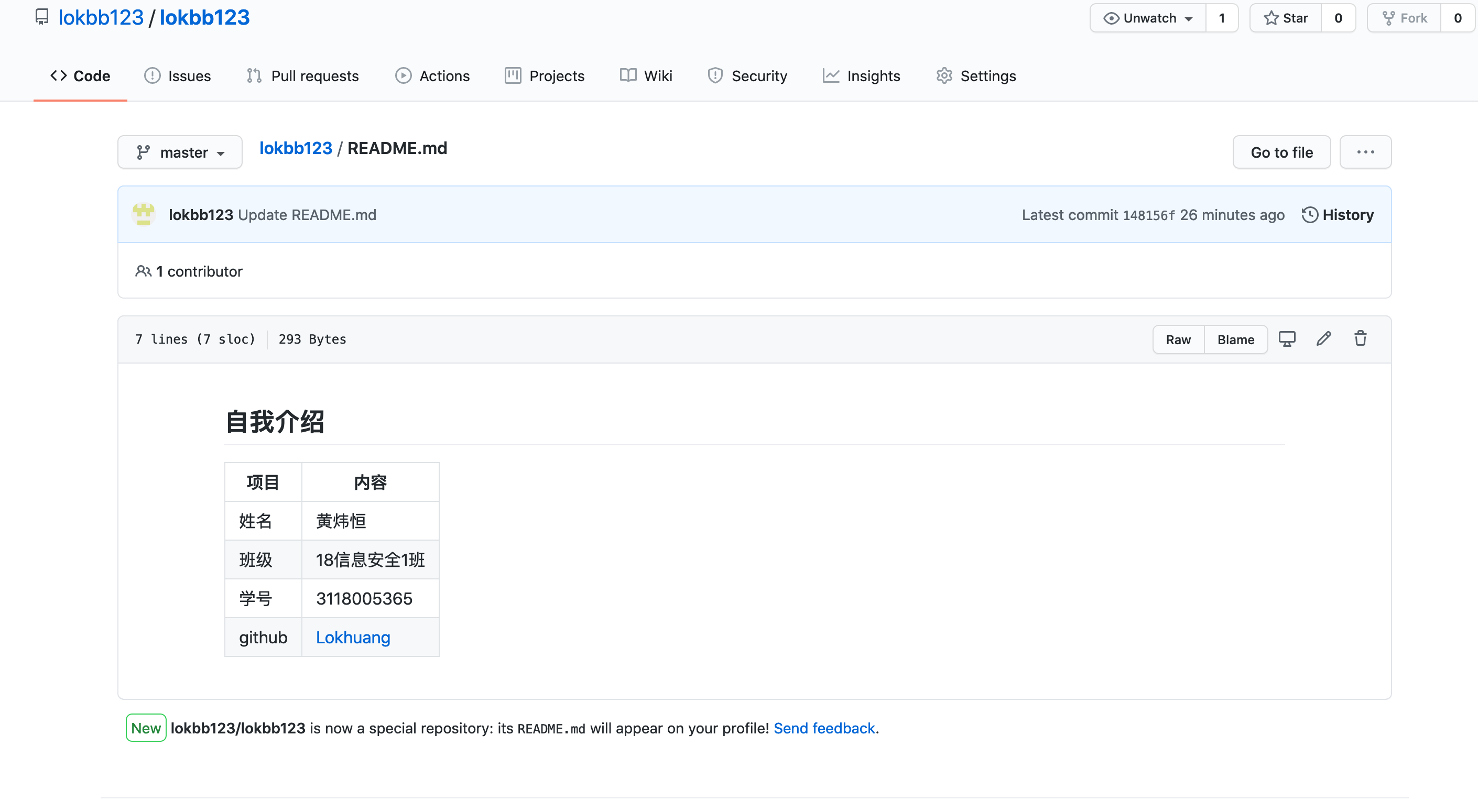Expand the master branch selector

pos(180,152)
